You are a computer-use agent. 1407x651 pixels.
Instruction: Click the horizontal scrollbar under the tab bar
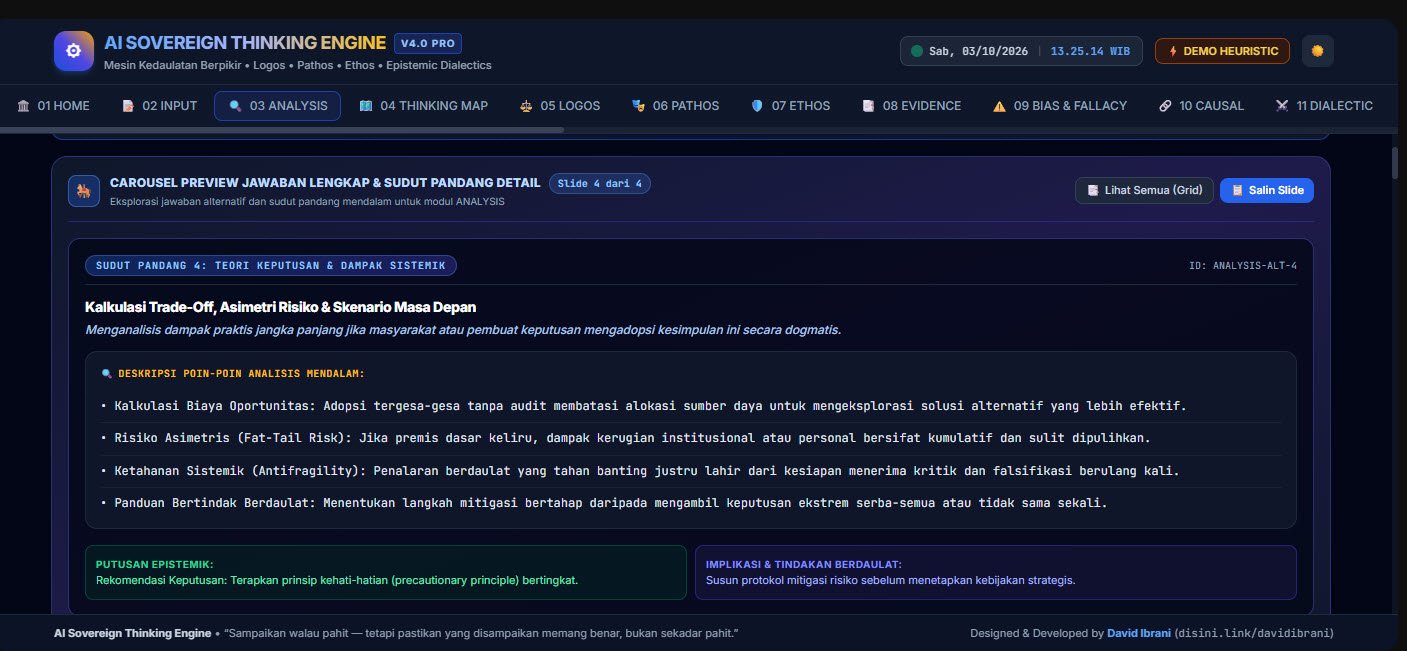point(282,129)
